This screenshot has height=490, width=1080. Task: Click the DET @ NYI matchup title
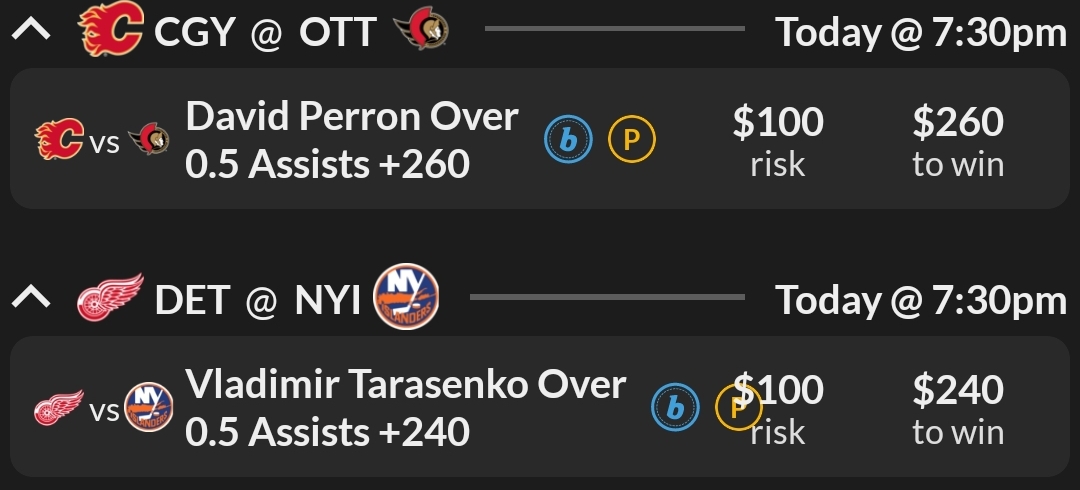tap(257, 299)
